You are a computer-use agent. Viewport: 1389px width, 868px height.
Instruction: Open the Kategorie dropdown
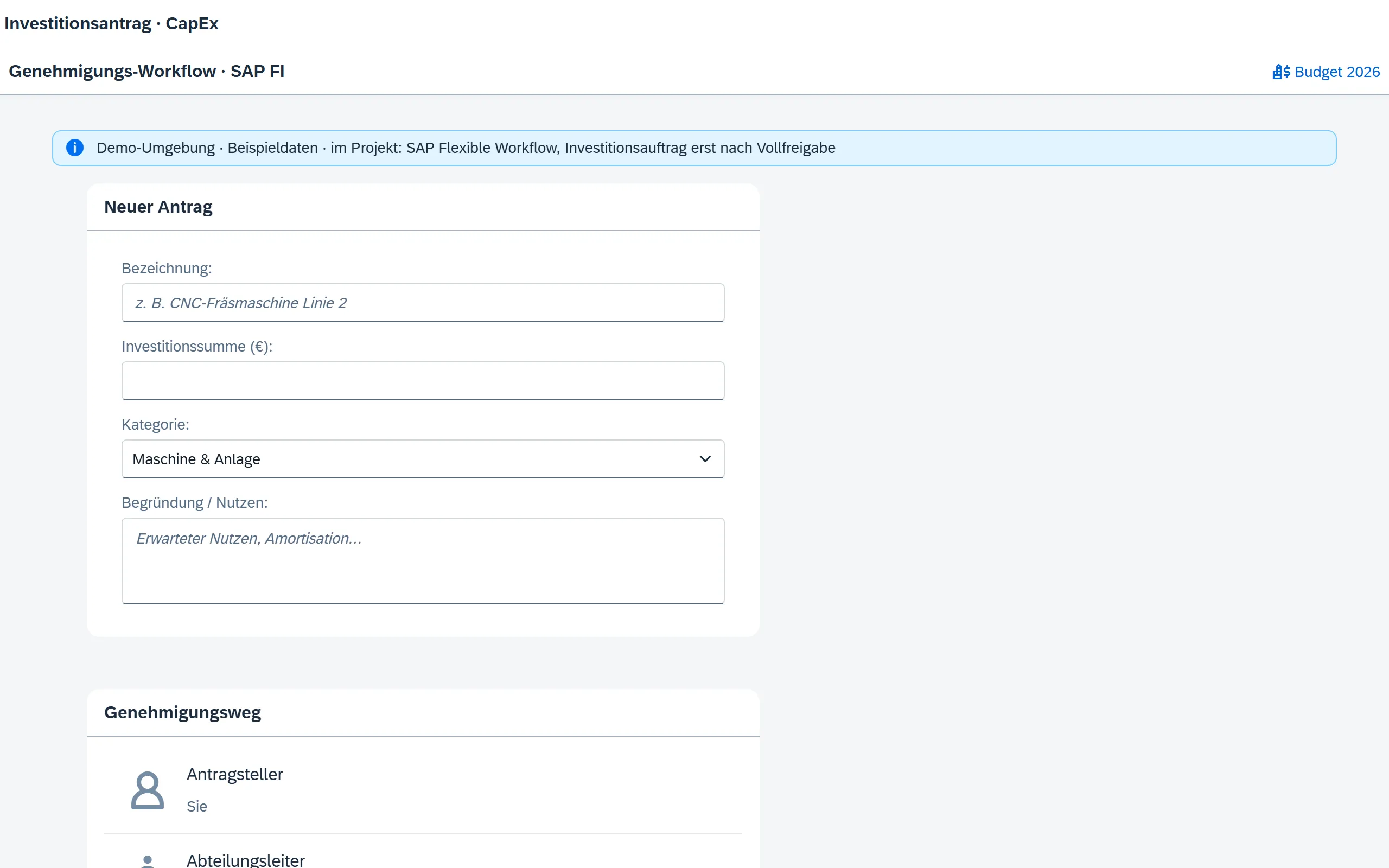[x=423, y=459]
